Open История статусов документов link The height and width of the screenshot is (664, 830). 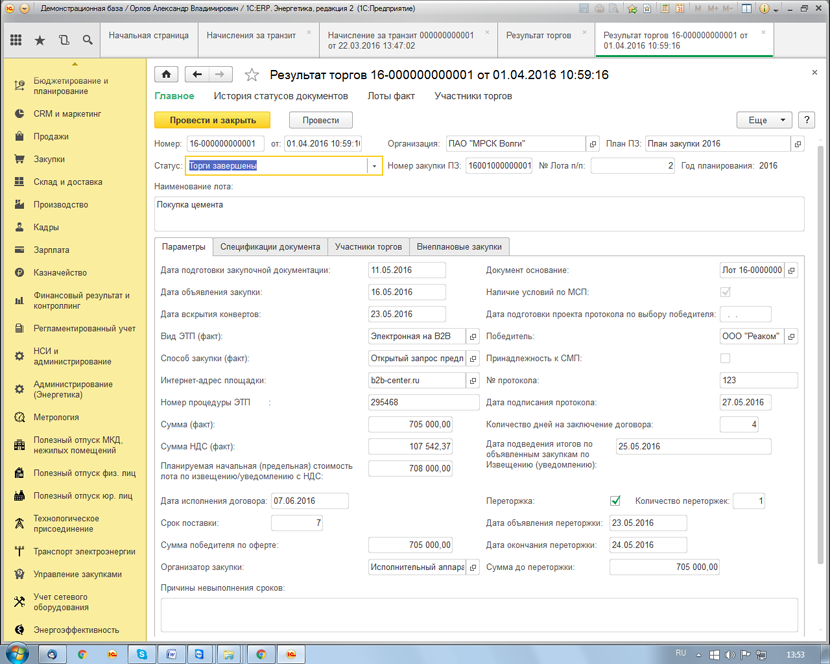coord(280,96)
